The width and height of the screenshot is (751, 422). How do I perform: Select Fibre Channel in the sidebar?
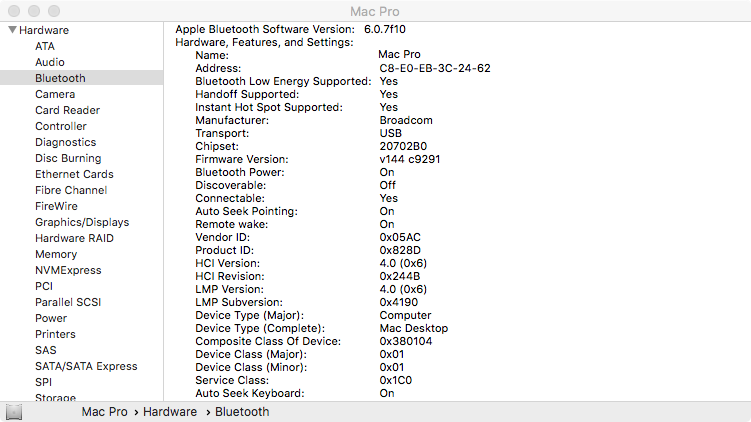click(x=71, y=190)
